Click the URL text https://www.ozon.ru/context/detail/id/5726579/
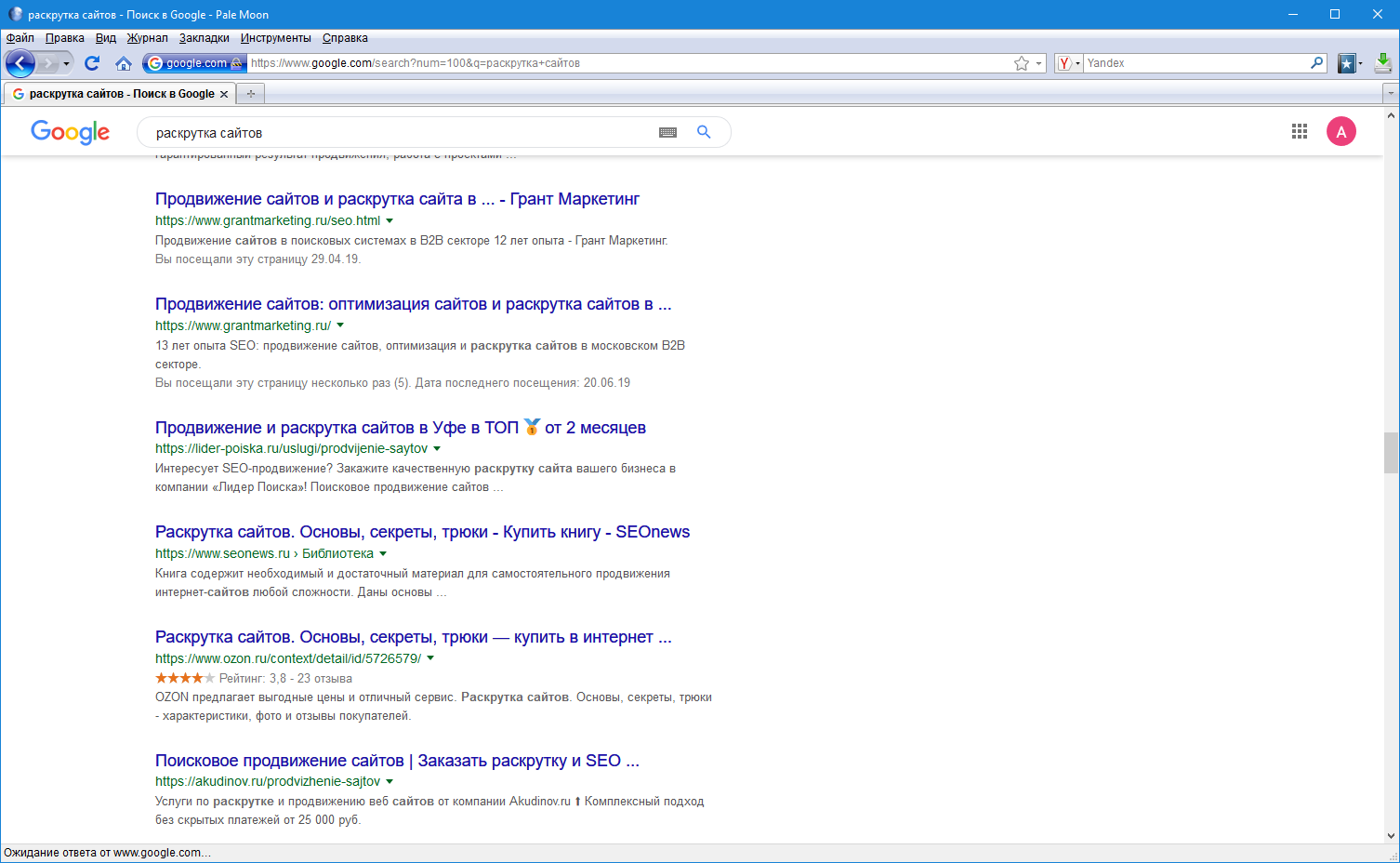 pos(288,658)
